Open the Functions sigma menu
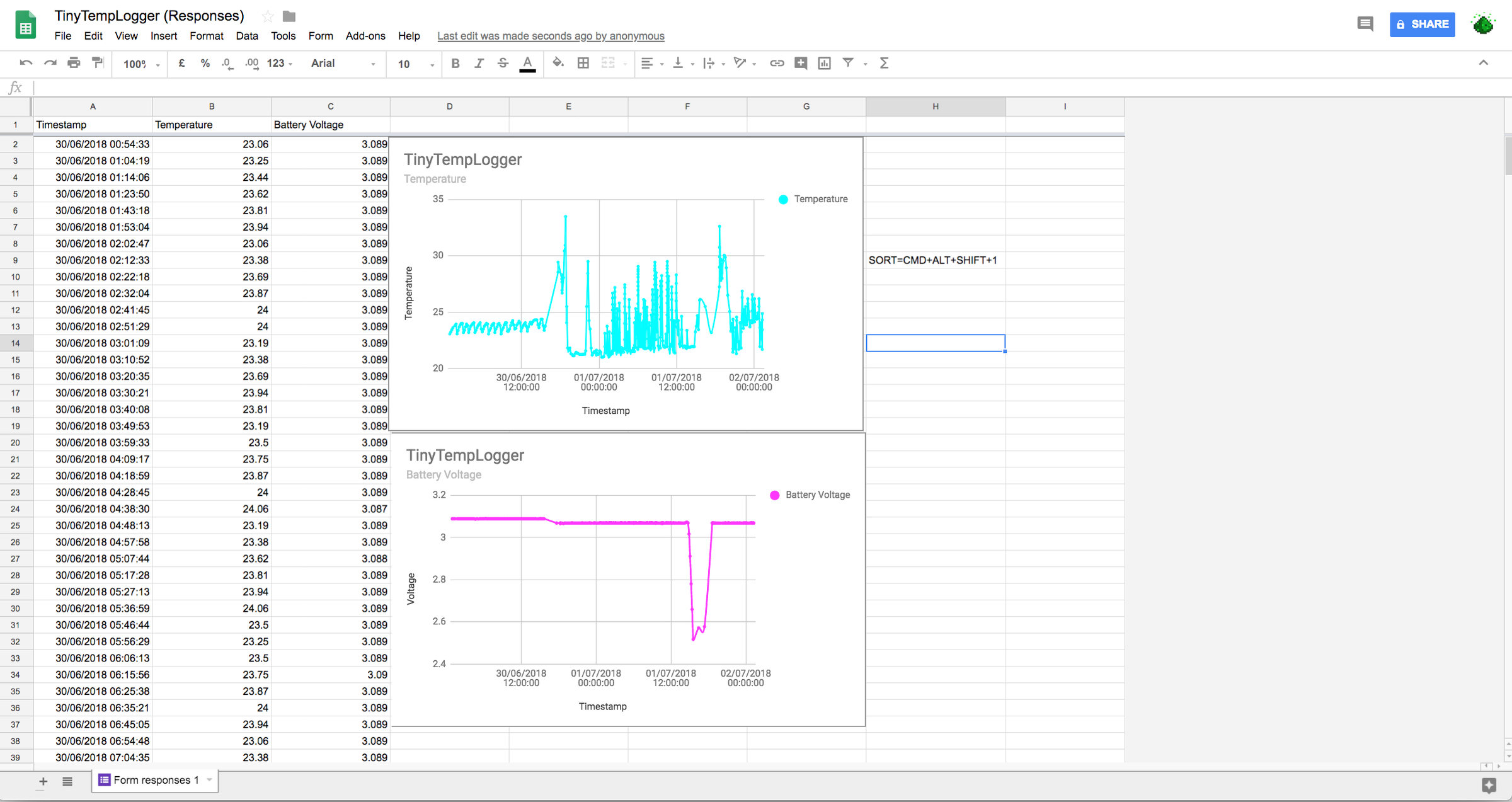The image size is (1512, 802). point(884,63)
